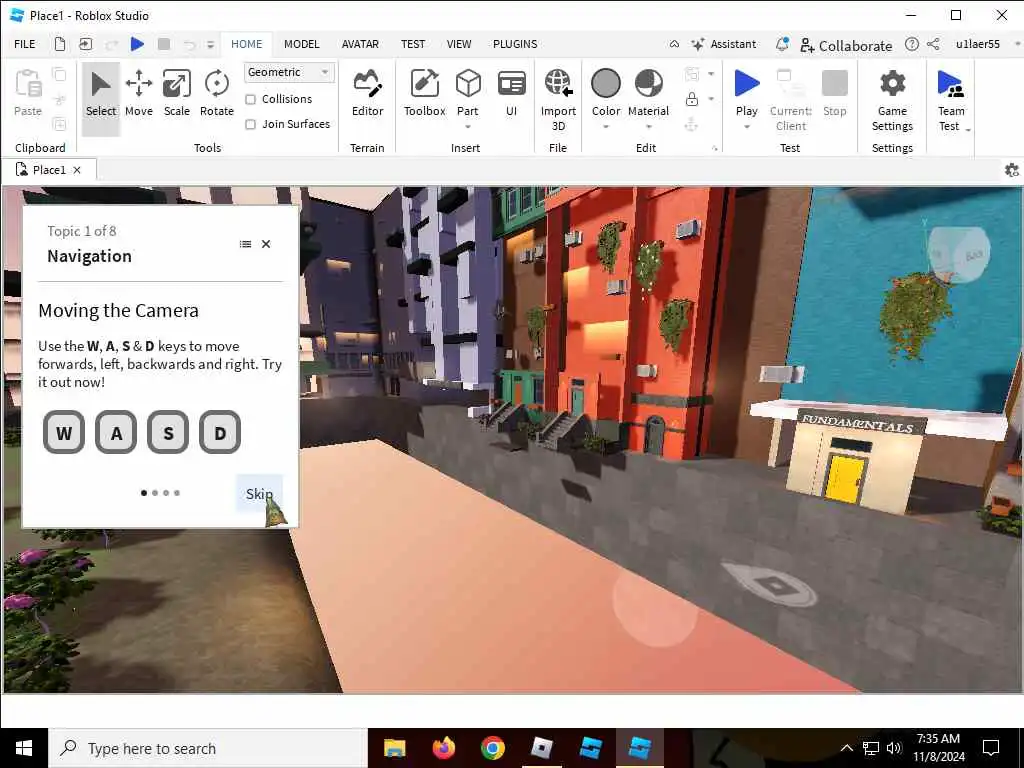Screen dimensions: 1024x768
Task: Activate the Move tool
Action: tap(138, 95)
